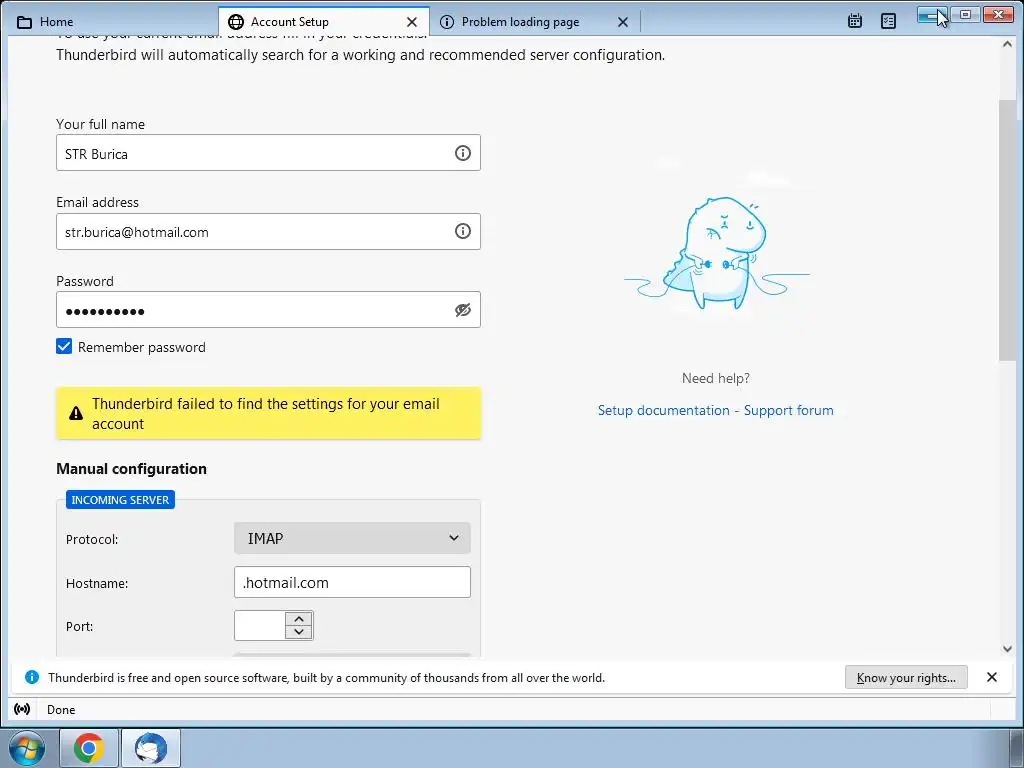Close the Account Setup tab

point(411,22)
